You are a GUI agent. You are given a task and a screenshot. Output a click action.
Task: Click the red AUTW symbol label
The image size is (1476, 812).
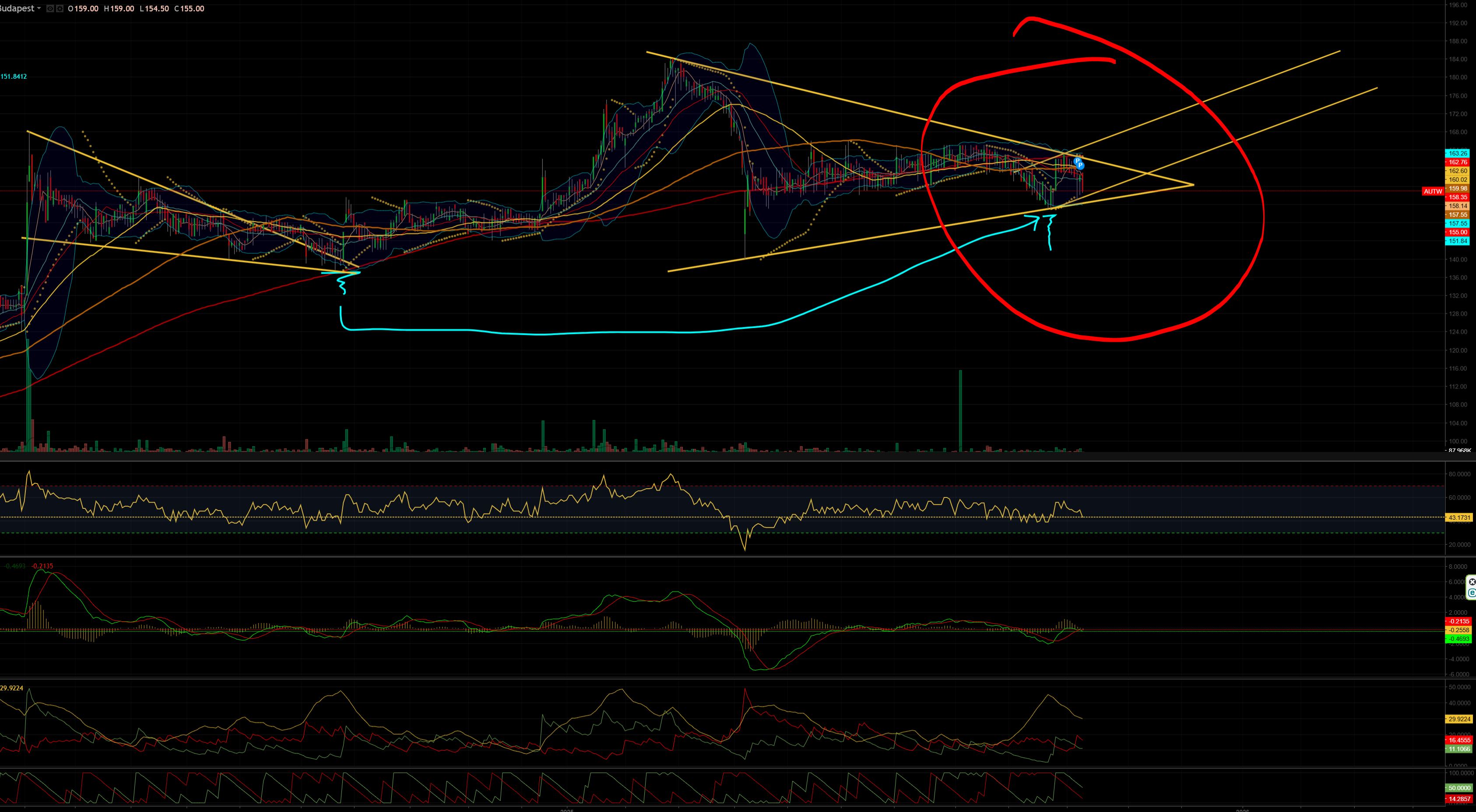coord(1433,191)
